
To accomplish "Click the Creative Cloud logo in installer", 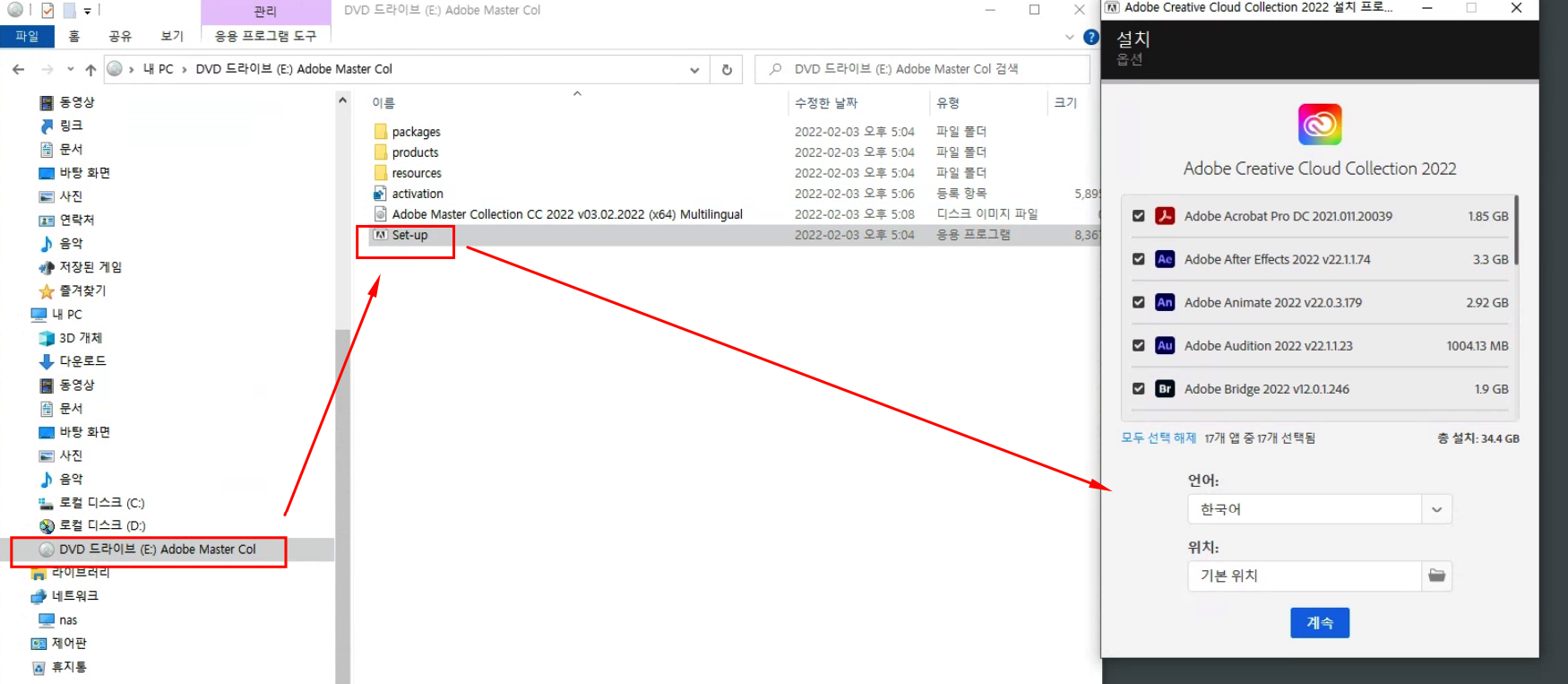I will 1320,125.
